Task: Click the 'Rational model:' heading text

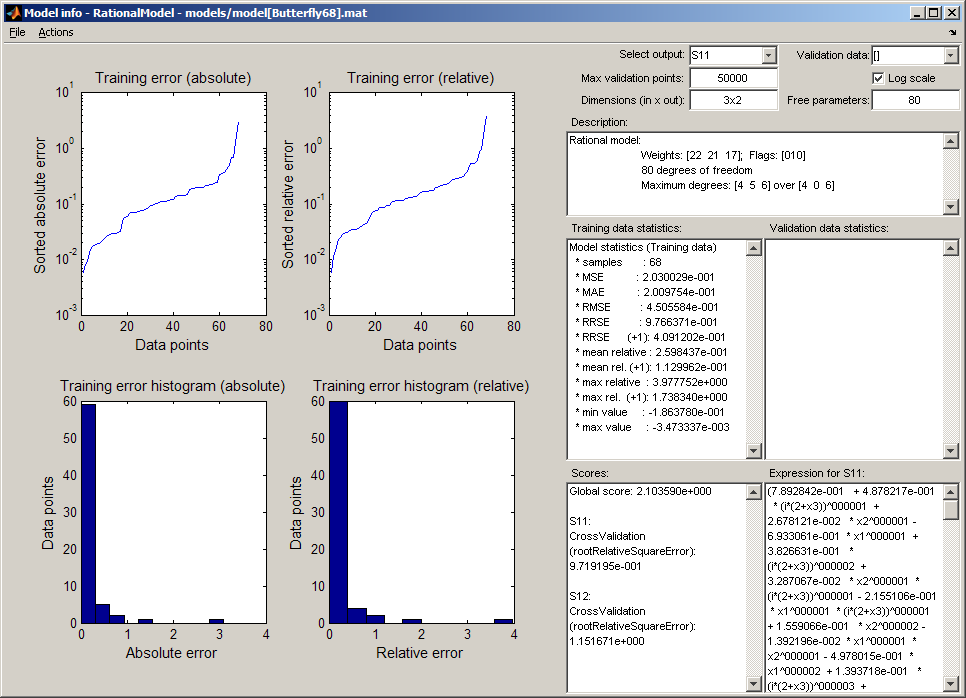Action: (605, 140)
